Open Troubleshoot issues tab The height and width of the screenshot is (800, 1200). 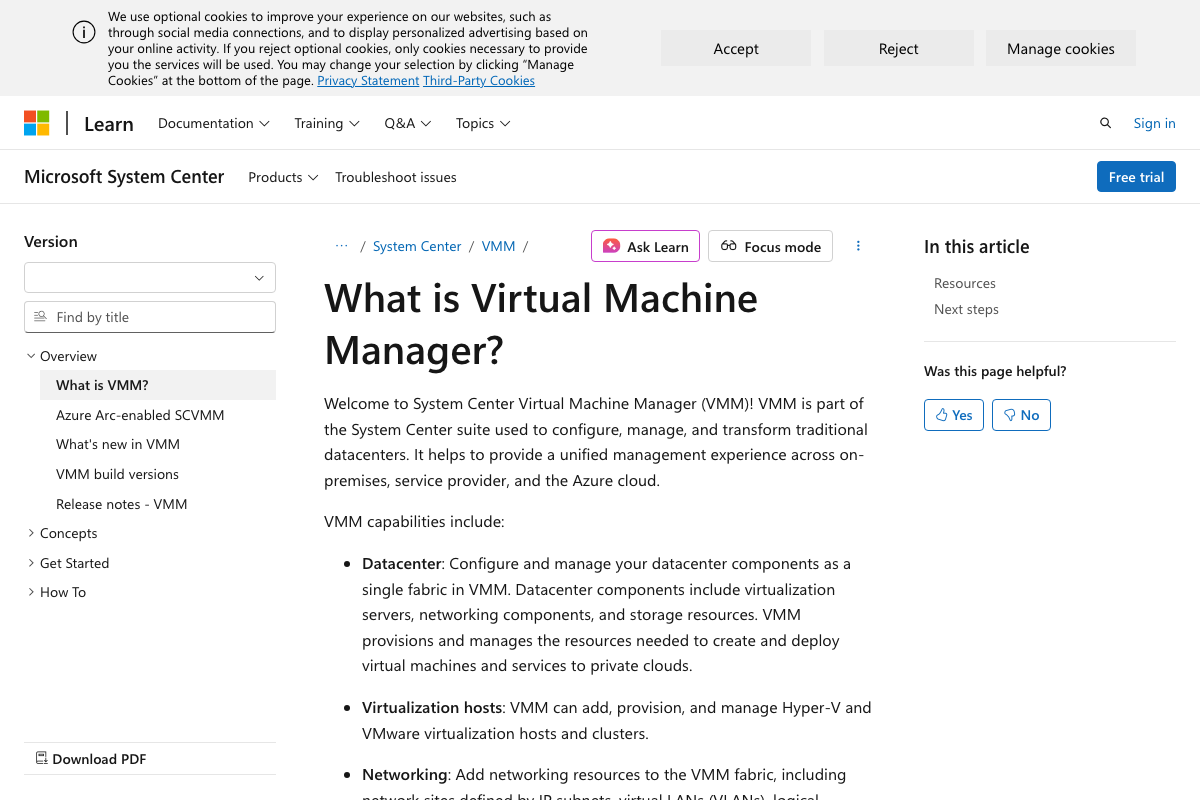(x=395, y=177)
